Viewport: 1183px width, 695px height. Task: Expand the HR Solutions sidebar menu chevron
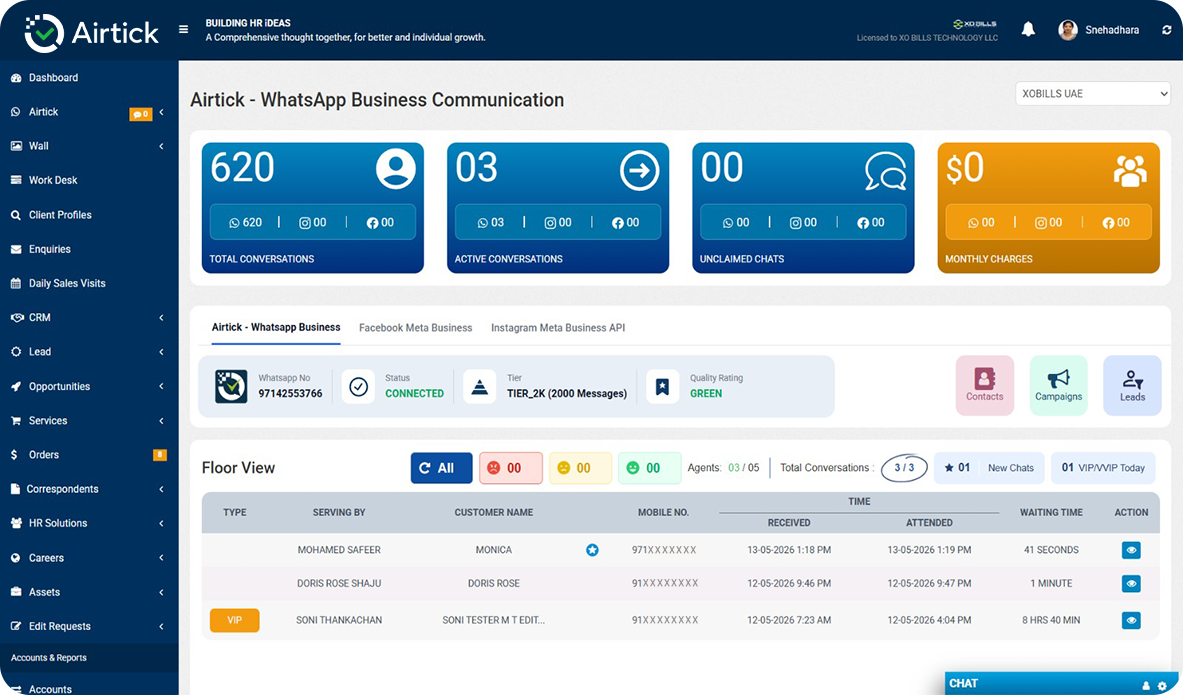(x=161, y=524)
